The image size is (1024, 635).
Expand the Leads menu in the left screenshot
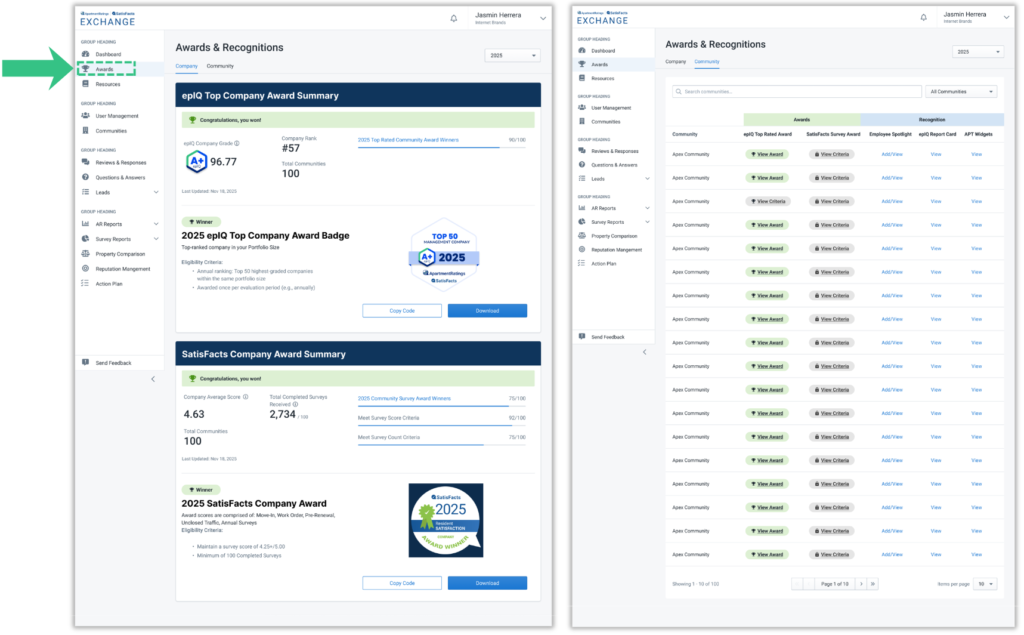click(x=156, y=192)
